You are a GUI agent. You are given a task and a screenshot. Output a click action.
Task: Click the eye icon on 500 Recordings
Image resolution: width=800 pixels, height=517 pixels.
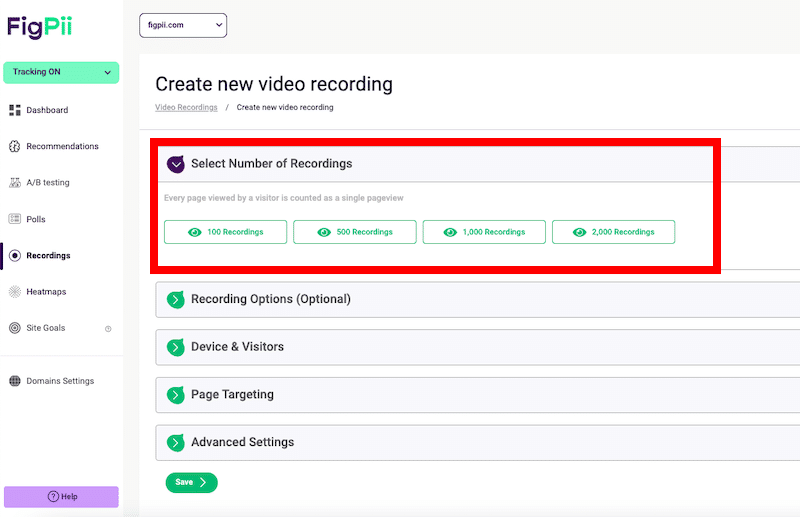[324, 232]
